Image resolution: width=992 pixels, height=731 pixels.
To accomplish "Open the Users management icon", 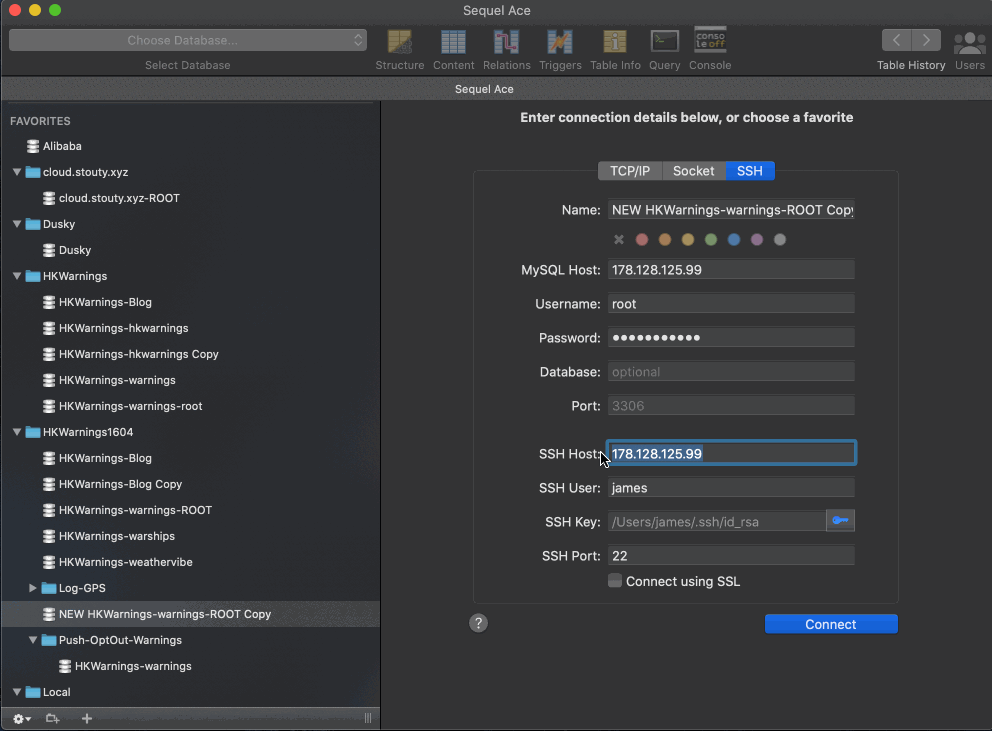I will [x=969, y=43].
